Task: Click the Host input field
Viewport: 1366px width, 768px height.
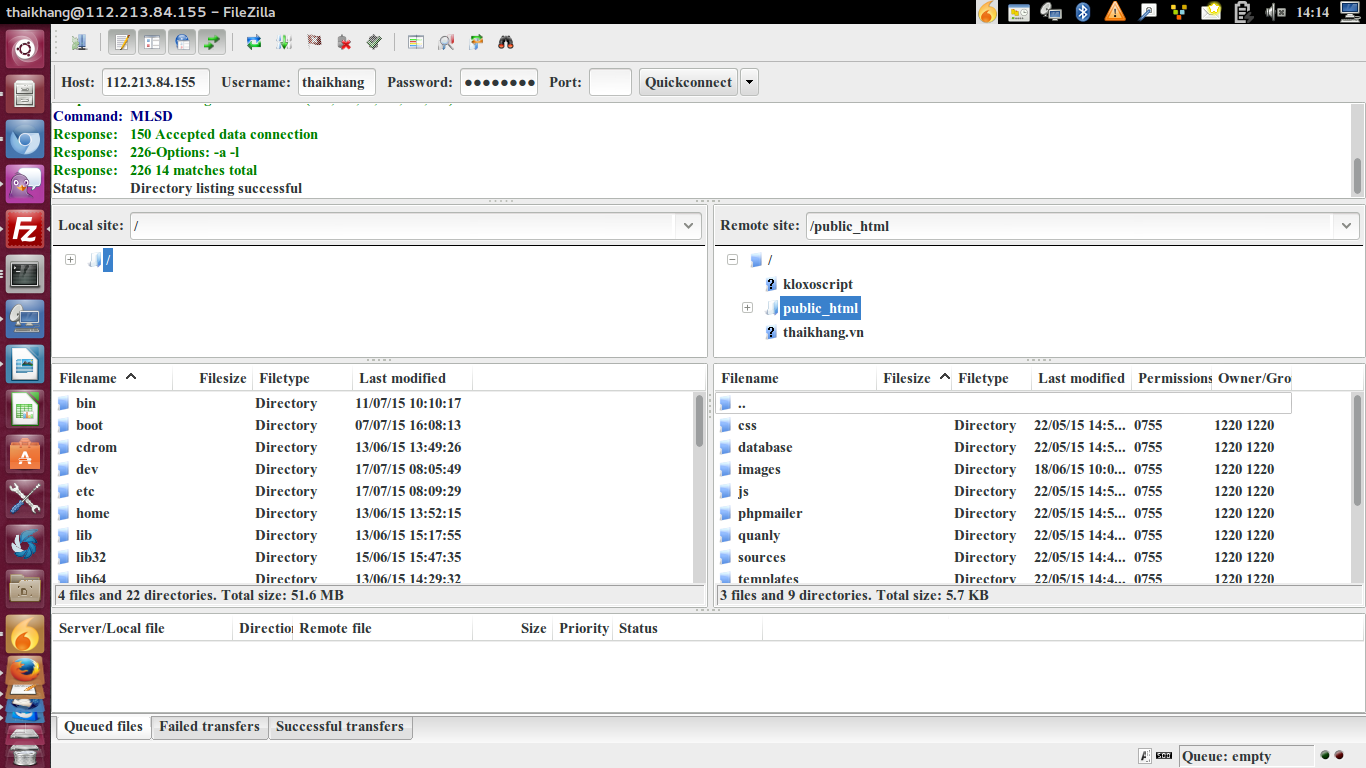Action: (x=156, y=82)
